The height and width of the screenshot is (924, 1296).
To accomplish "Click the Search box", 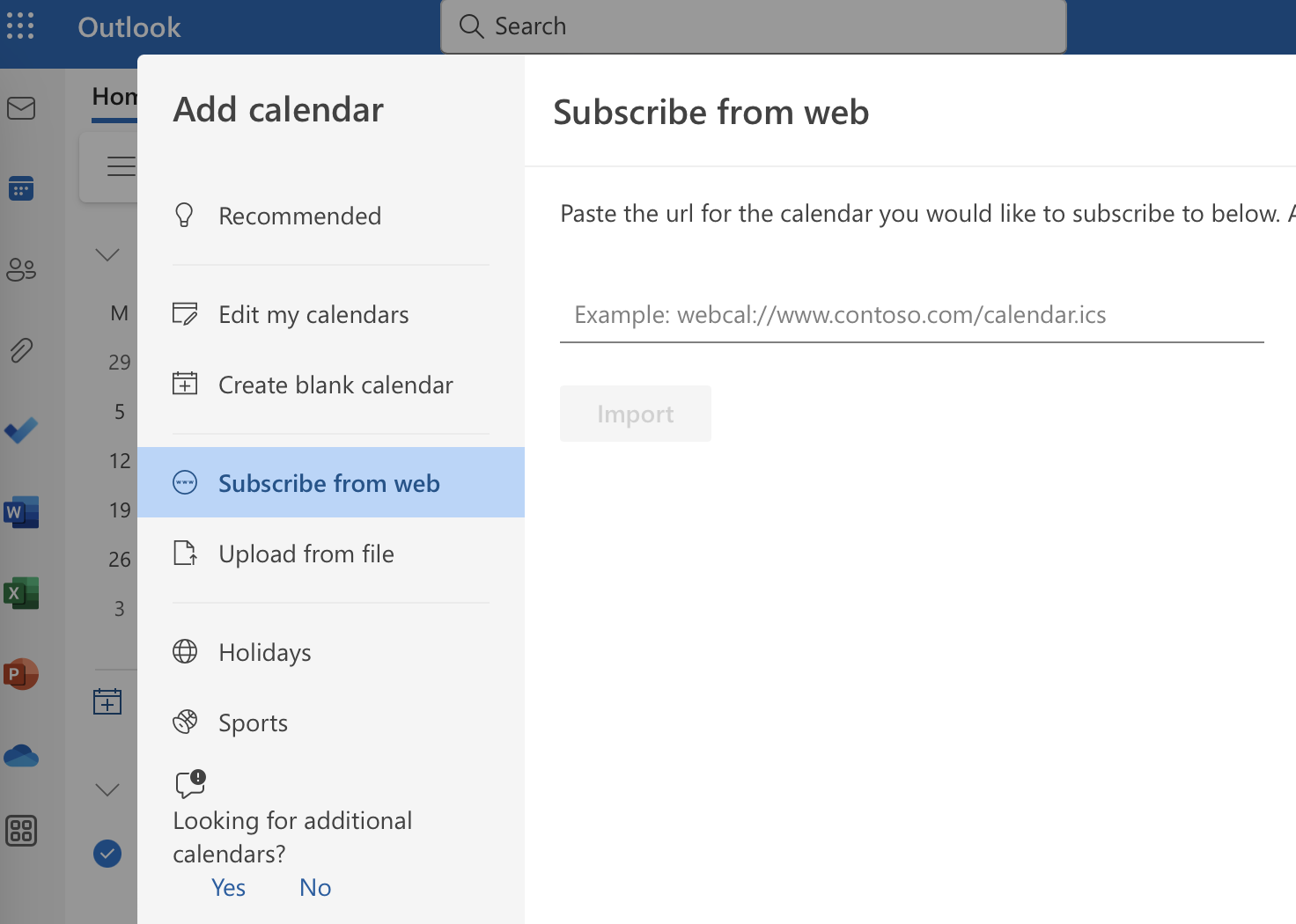I will pyautogui.click(x=754, y=26).
